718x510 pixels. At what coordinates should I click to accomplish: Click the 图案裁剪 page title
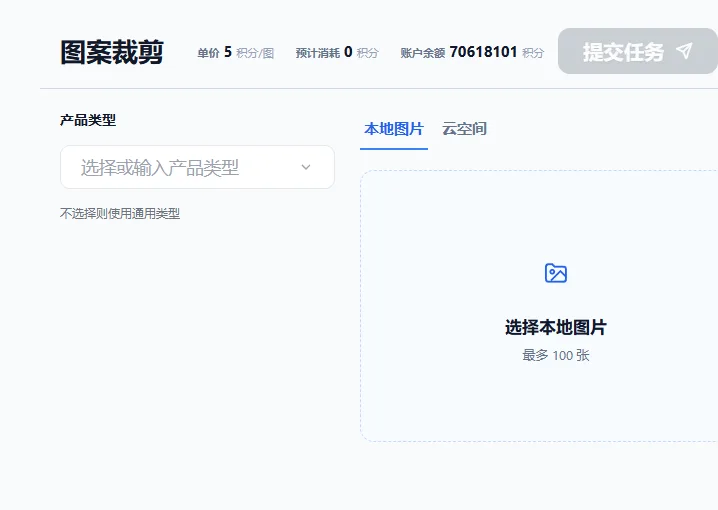[112, 52]
